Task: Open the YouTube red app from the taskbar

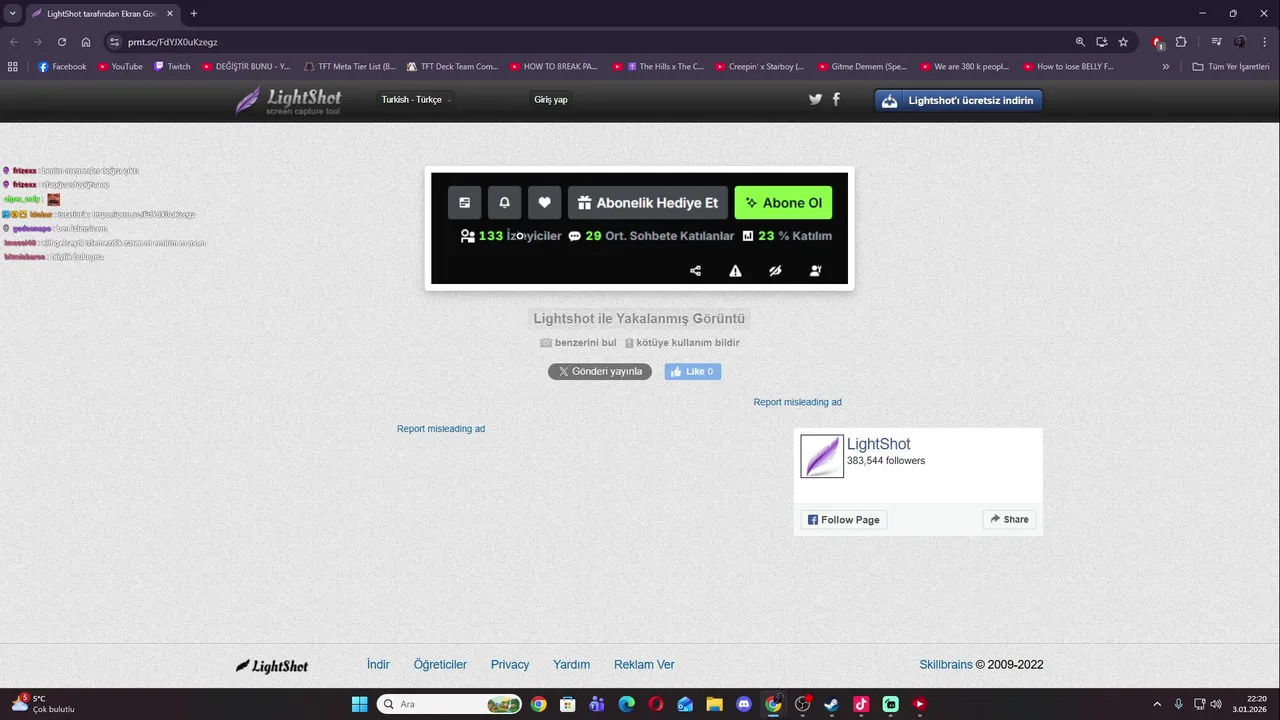Action: 919,704
